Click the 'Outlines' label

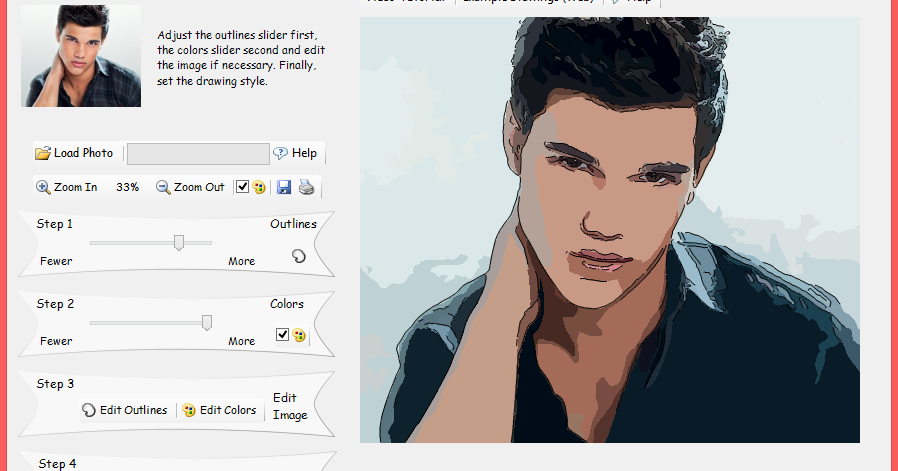pos(293,224)
